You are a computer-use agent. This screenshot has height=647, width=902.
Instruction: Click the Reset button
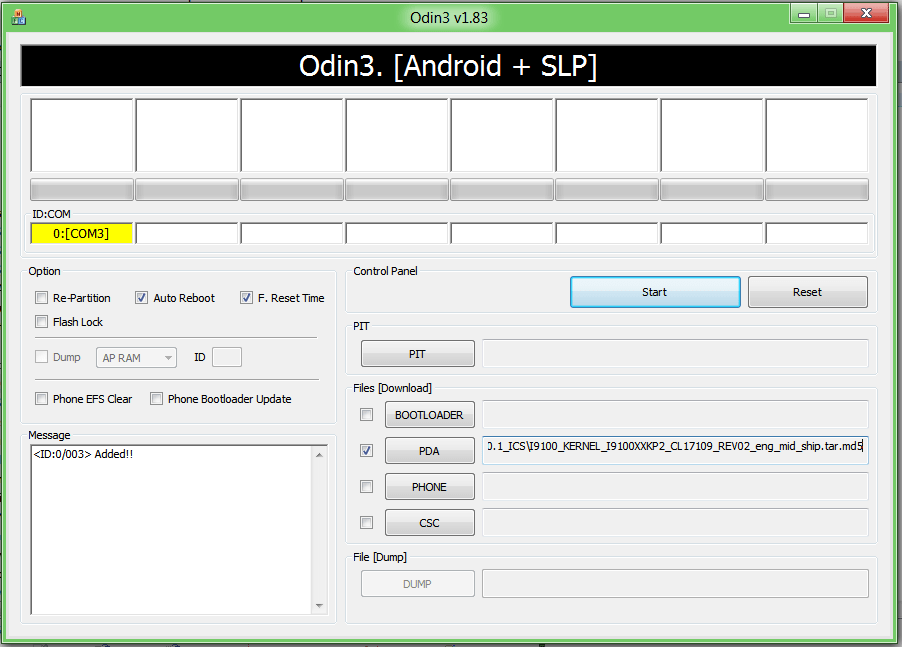[808, 292]
